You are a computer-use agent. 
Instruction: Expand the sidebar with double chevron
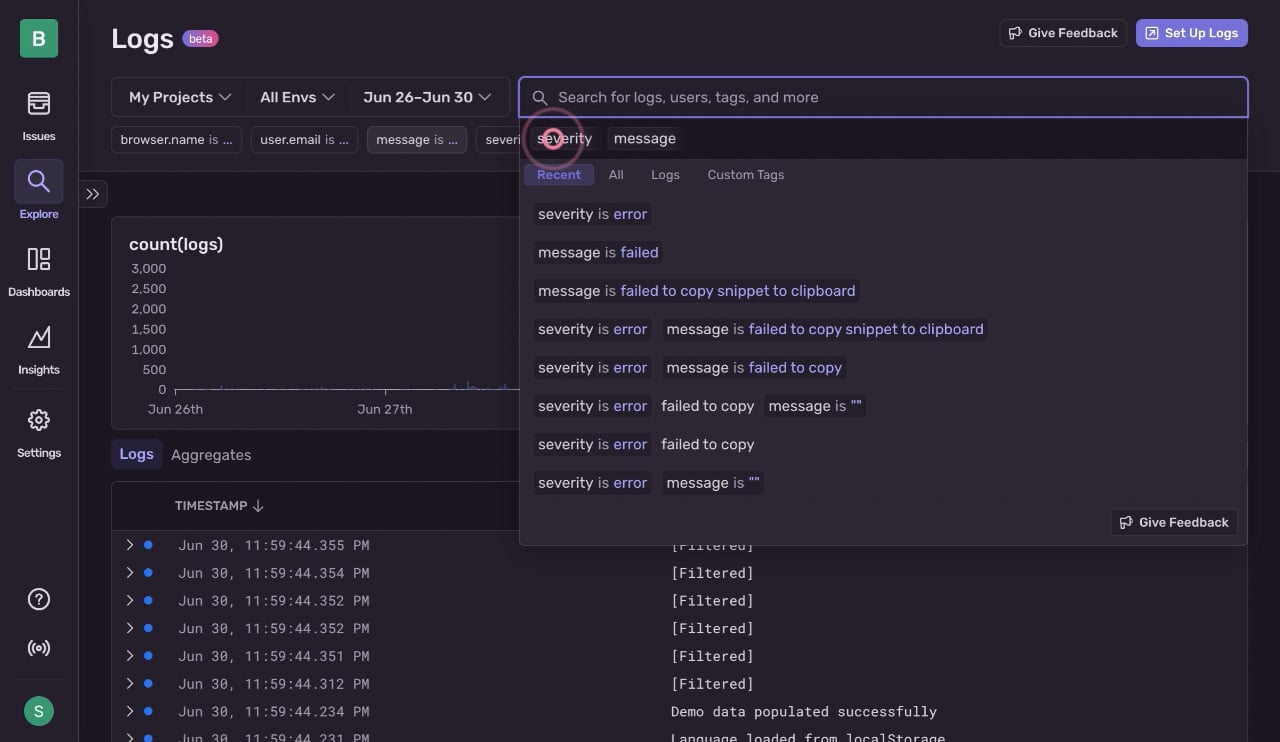point(93,194)
